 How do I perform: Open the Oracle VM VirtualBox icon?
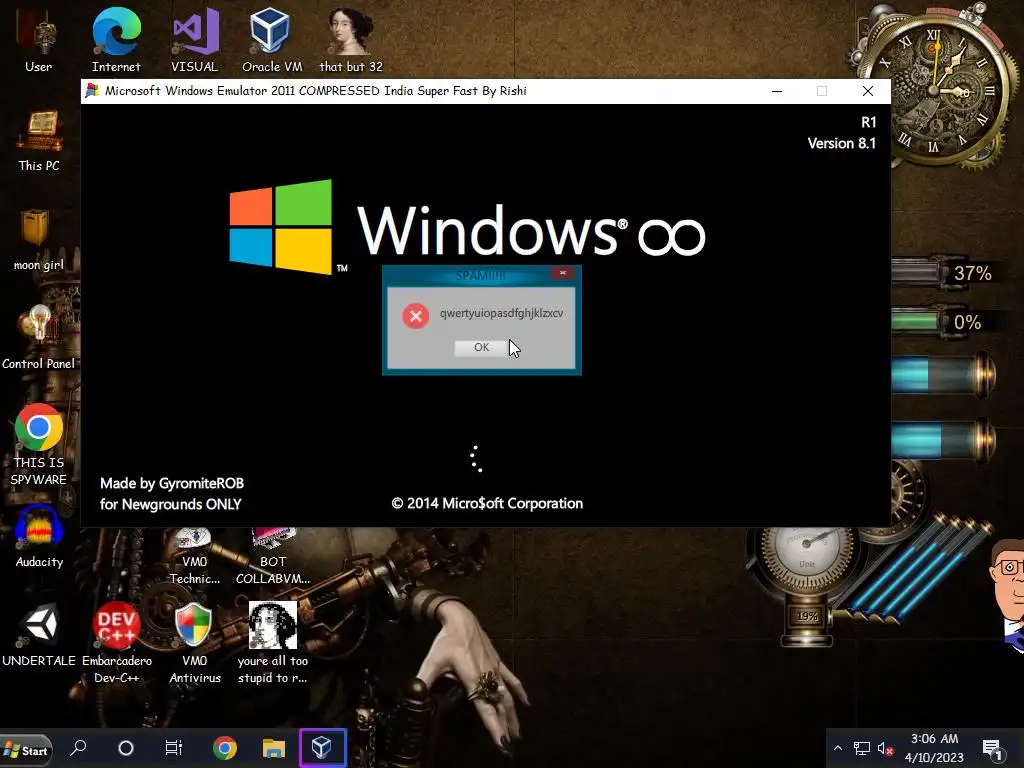272,40
